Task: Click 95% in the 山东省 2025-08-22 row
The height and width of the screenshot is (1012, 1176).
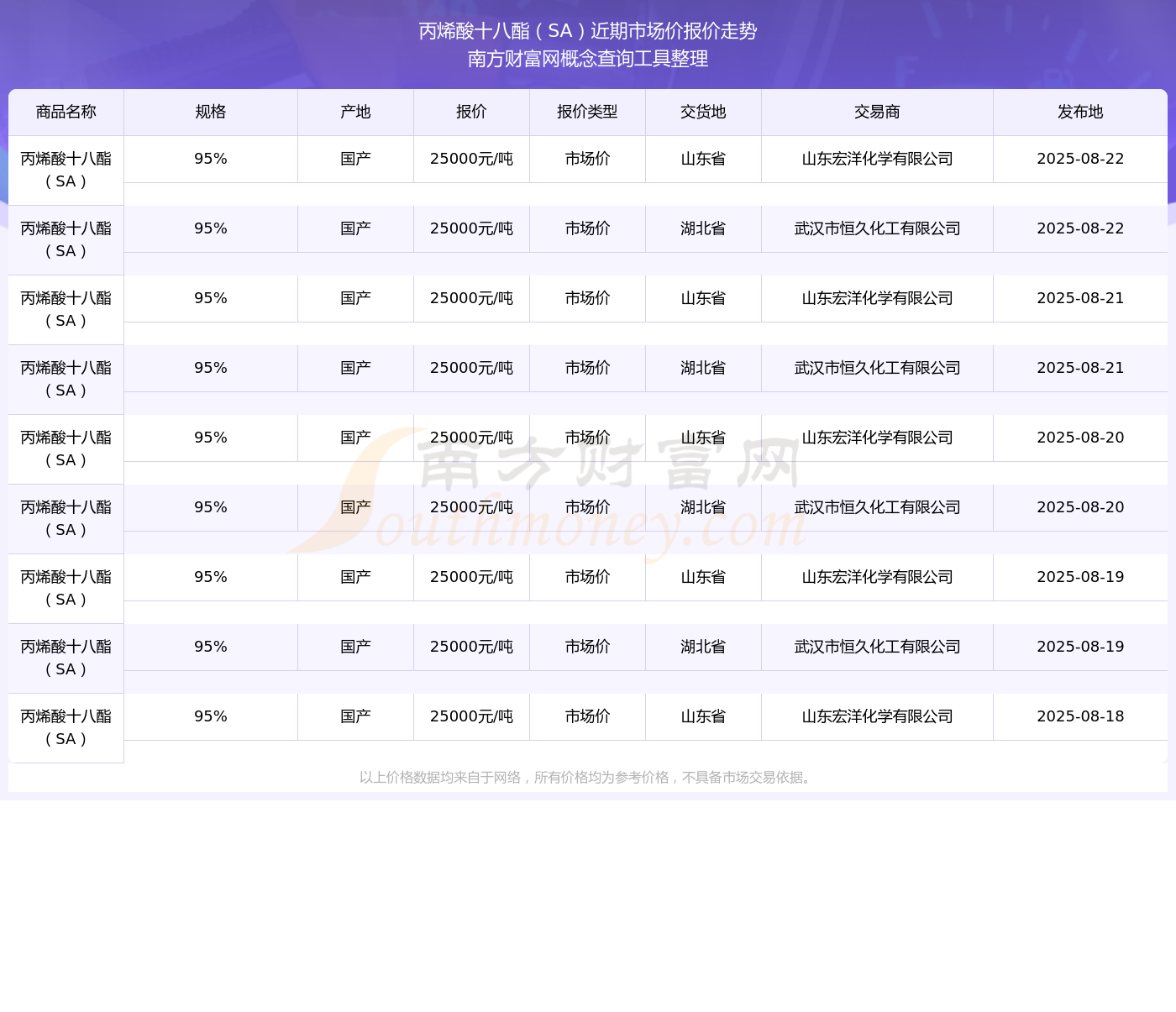Action: point(211,159)
